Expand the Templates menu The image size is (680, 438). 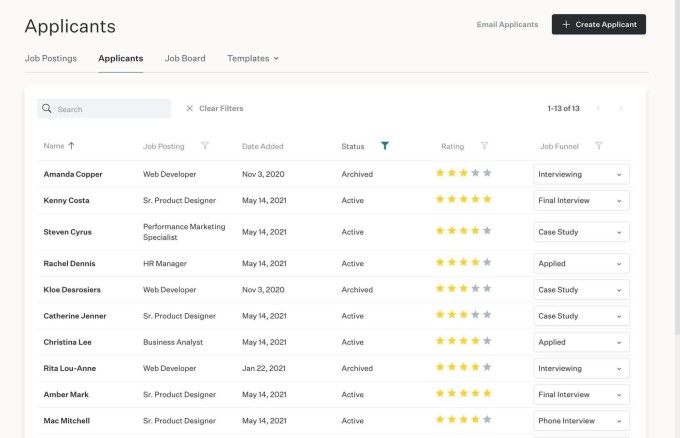click(252, 58)
